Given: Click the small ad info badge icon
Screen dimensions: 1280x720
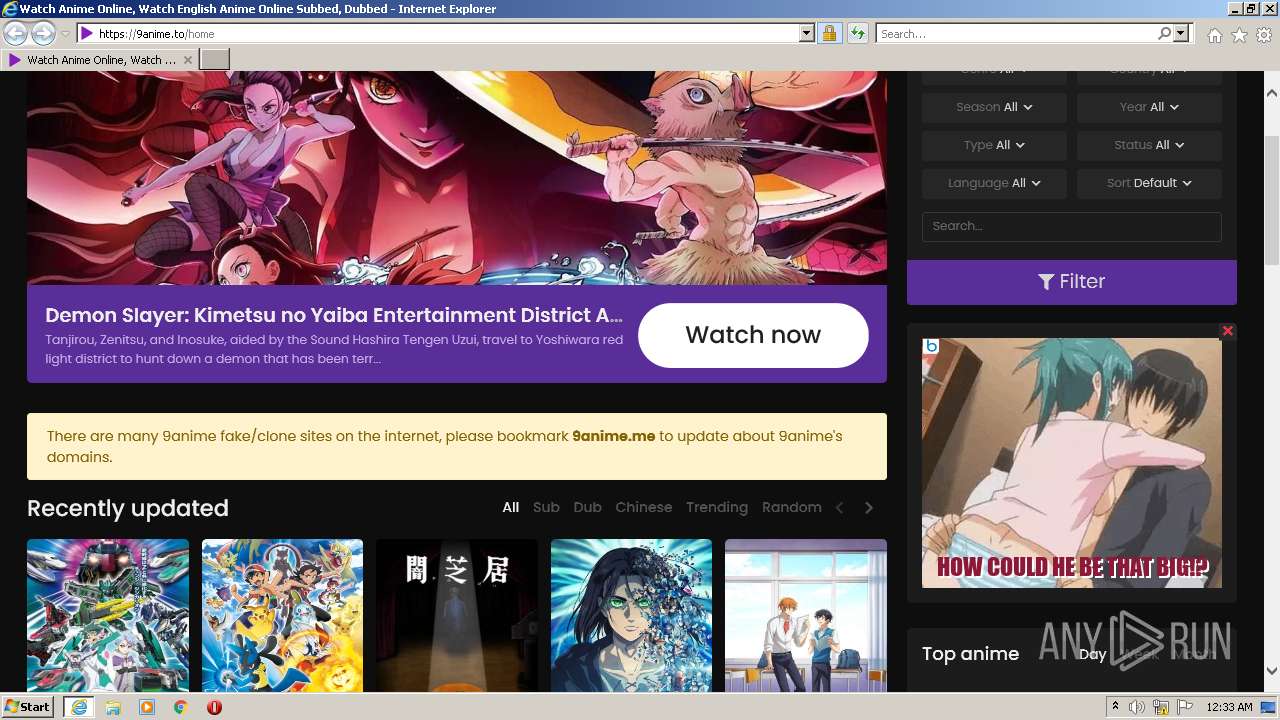Looking at the screenshot, I should (x=931, y=346).
